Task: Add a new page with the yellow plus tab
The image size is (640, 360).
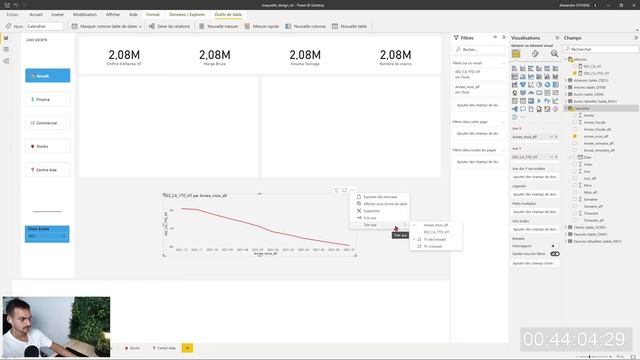Action: (x=187, y=348)
